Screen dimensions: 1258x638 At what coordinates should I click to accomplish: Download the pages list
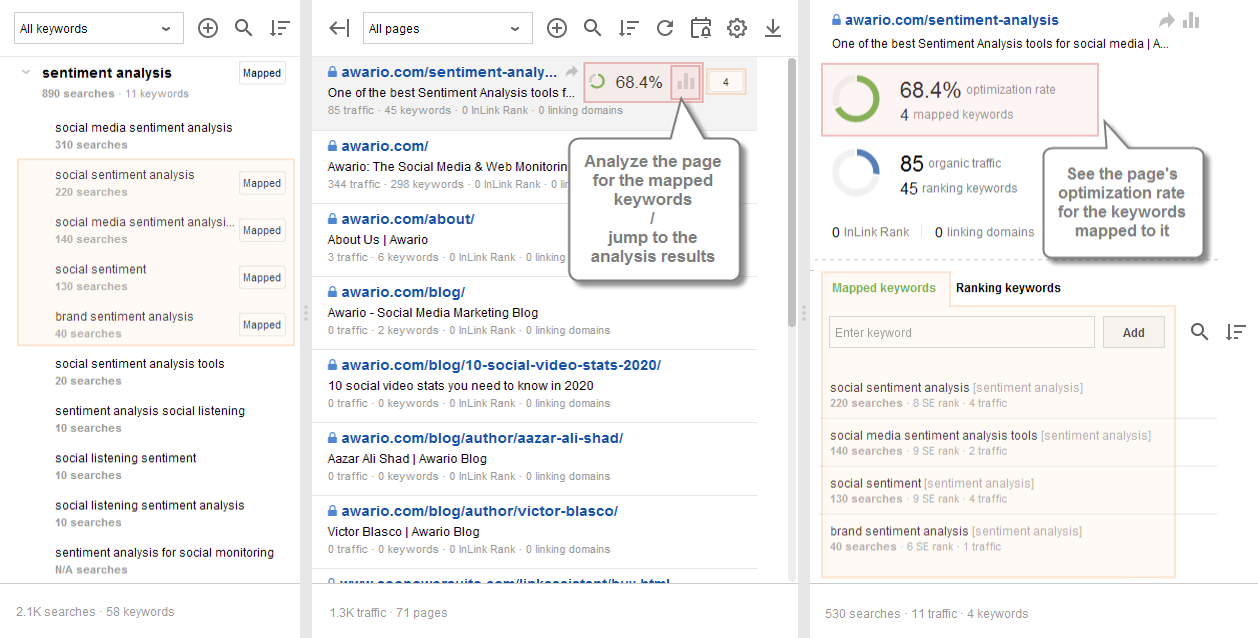pos(773,28)
